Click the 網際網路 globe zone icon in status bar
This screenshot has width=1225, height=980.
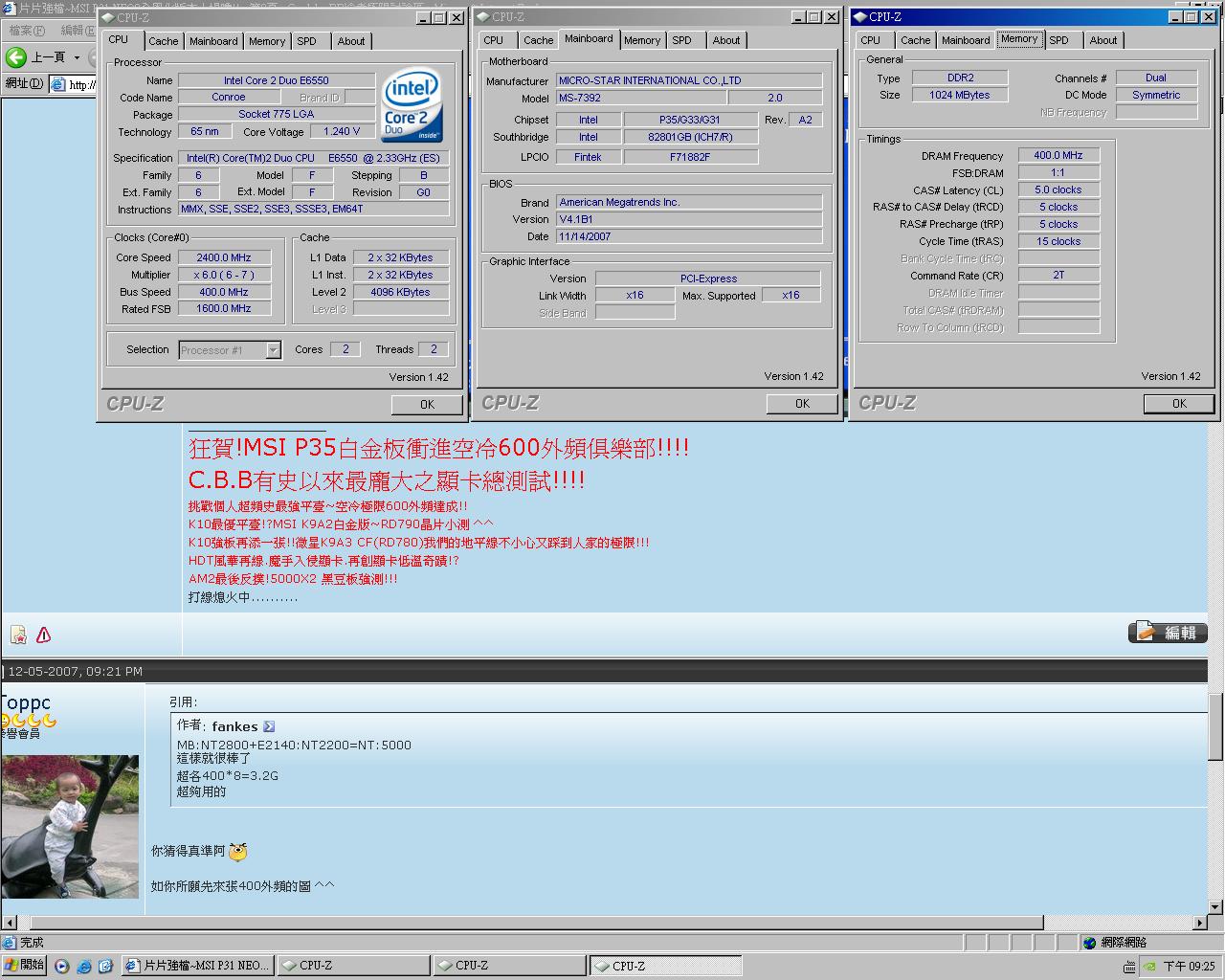point(1090,943)
